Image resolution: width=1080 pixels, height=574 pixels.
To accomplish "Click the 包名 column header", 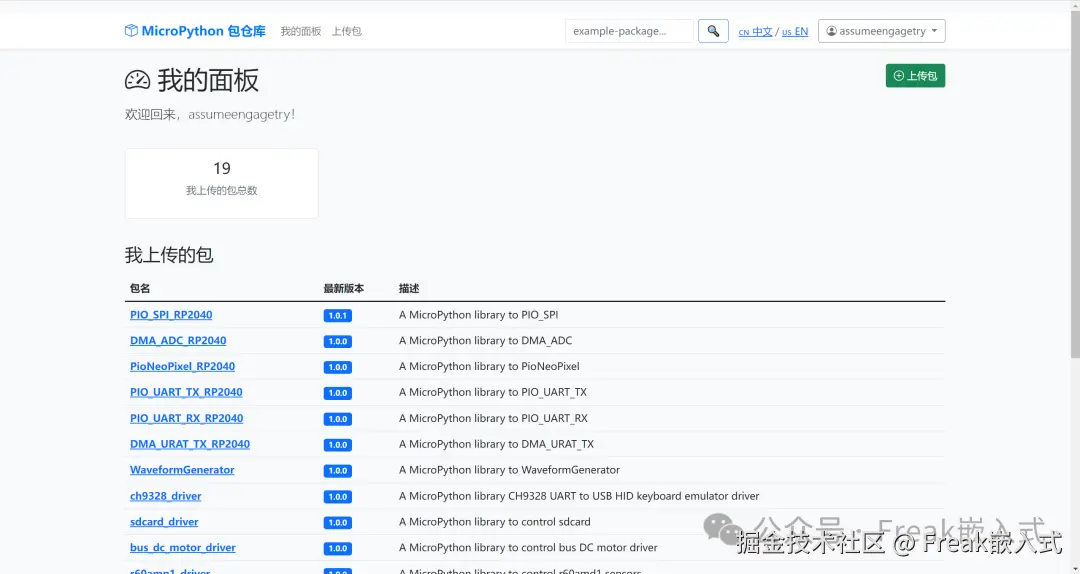I will pyautogui.click(x=140, y=288).
